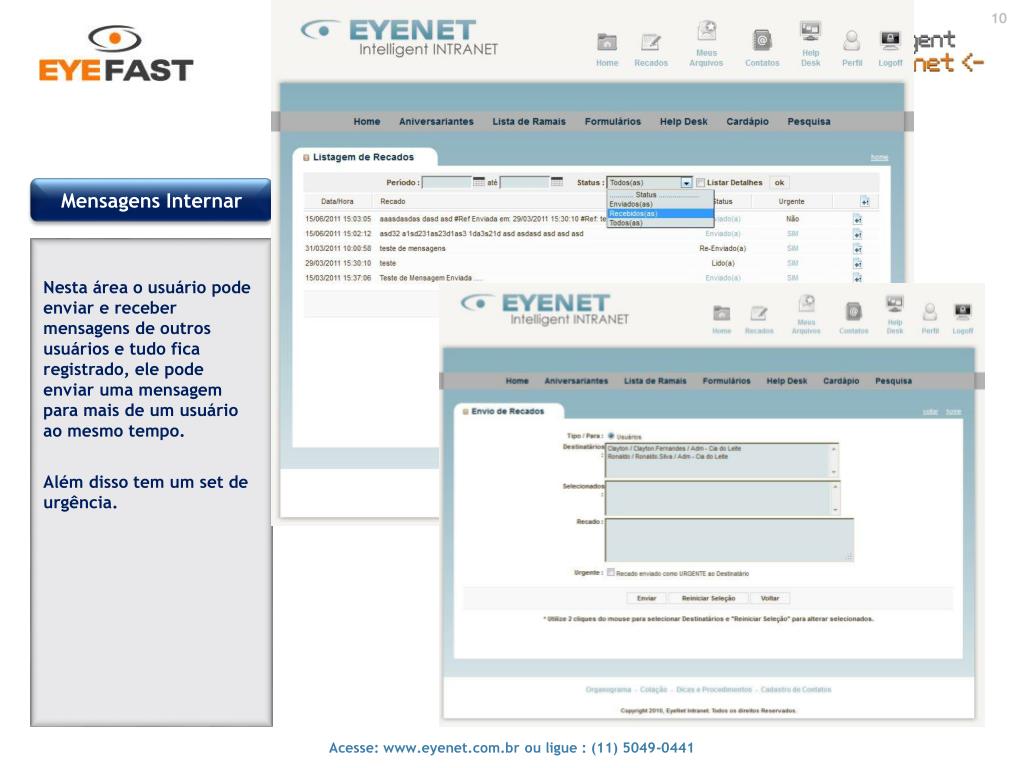Click Help Desk in front window menu bar
This screenshot has height=768, width=1024.
[786, 381]
